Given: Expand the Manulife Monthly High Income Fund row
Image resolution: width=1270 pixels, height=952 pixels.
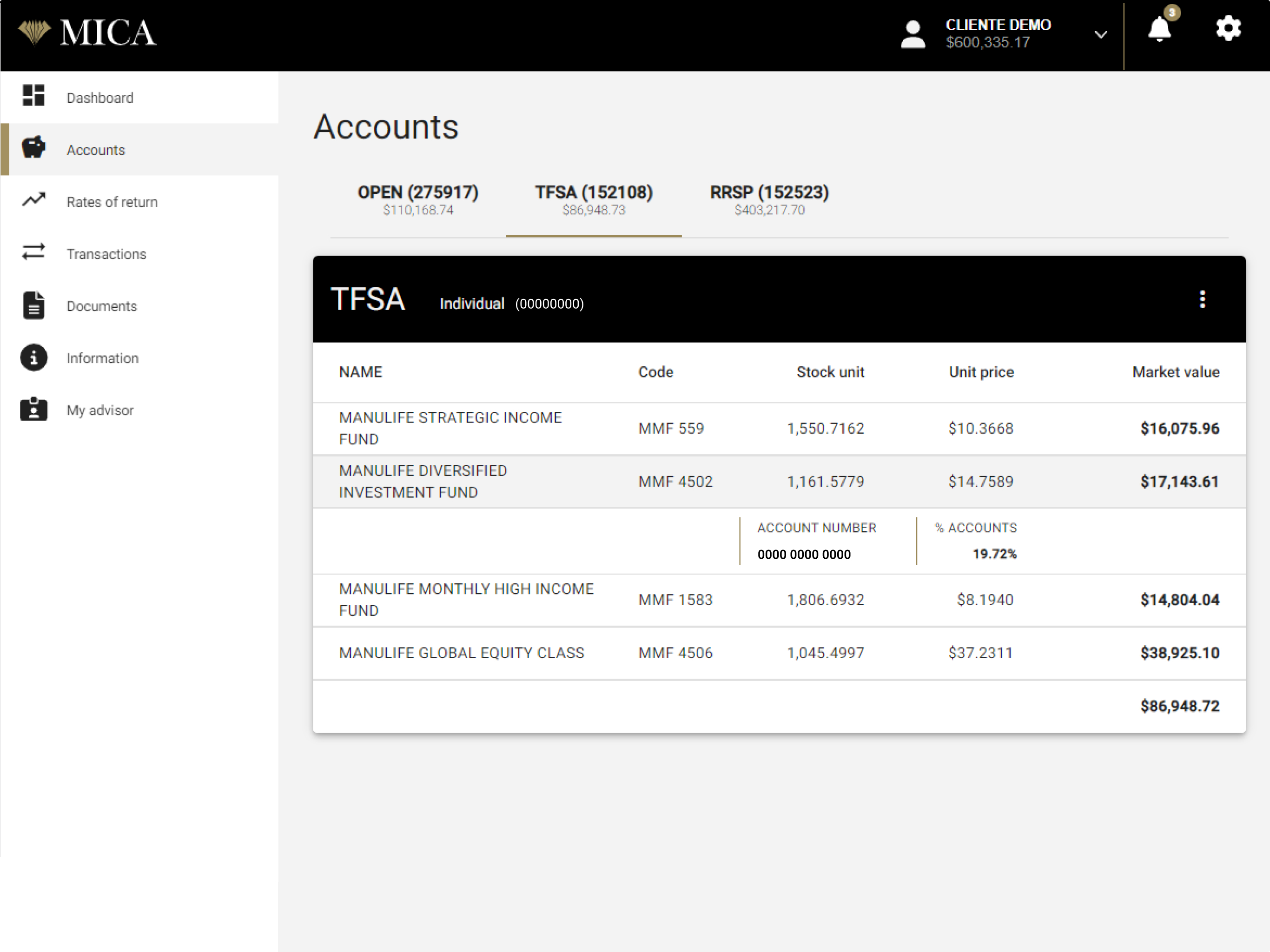Looking at the screenshot, I should point(779,600).
